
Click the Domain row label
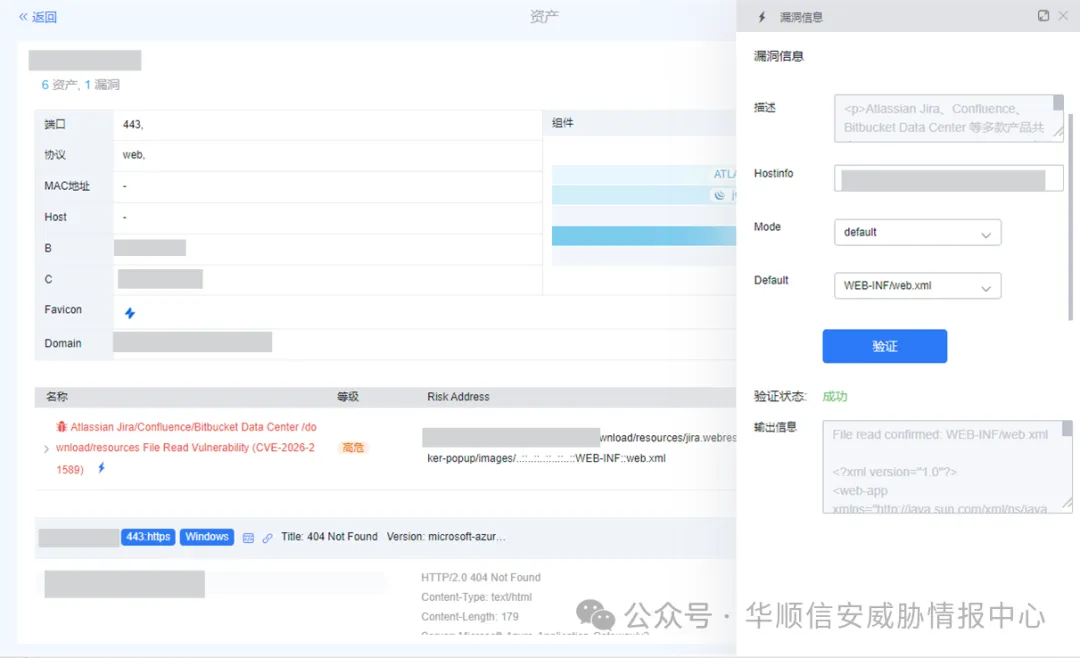point(63,343)
